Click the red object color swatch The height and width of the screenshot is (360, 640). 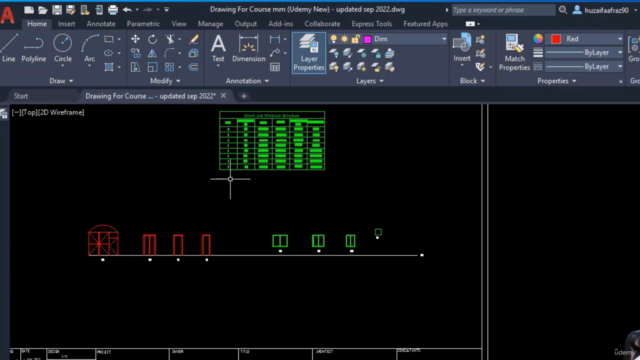click(x=556, y=39)
